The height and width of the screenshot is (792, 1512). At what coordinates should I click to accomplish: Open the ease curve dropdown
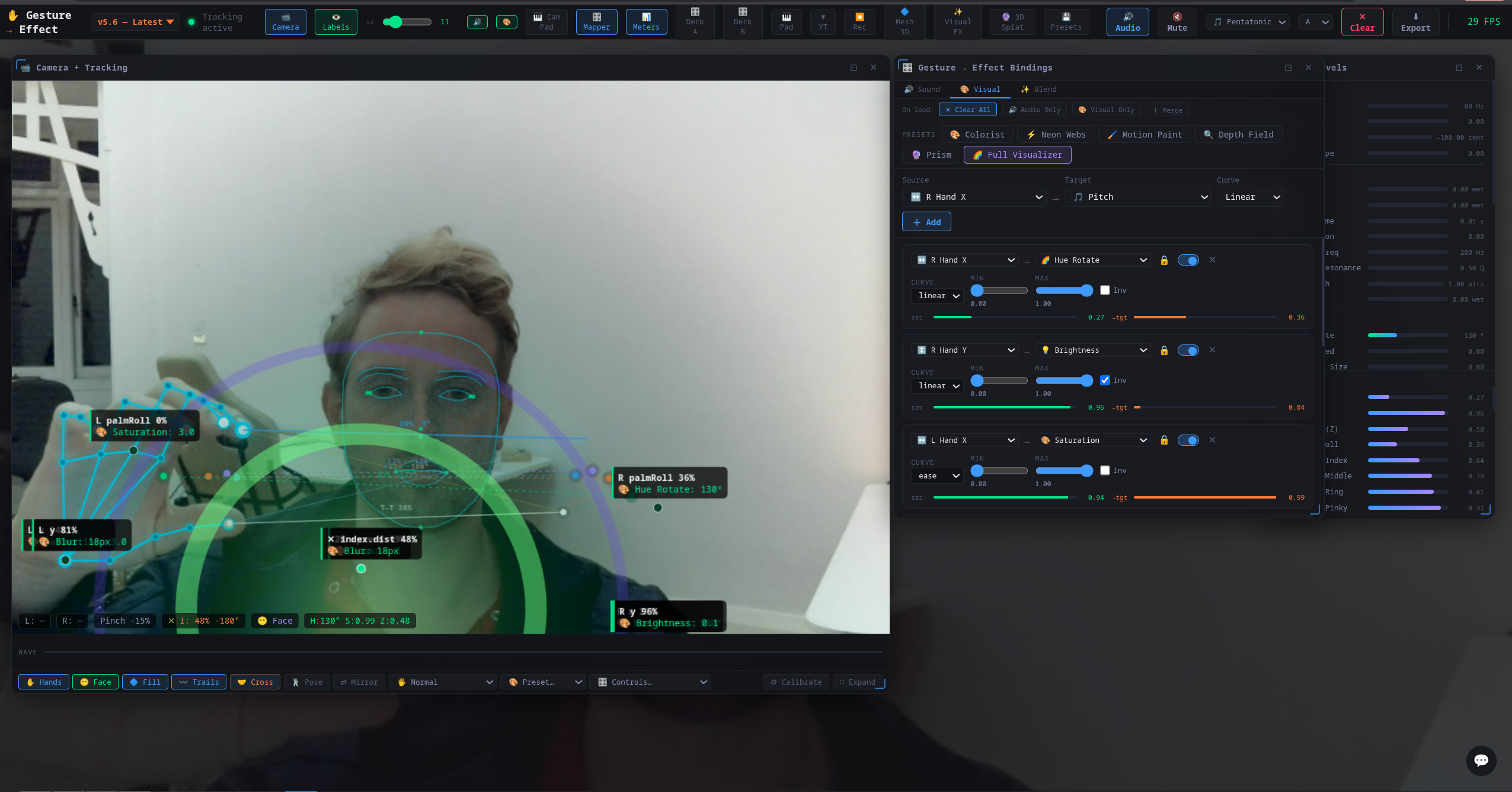pos(938,476)
